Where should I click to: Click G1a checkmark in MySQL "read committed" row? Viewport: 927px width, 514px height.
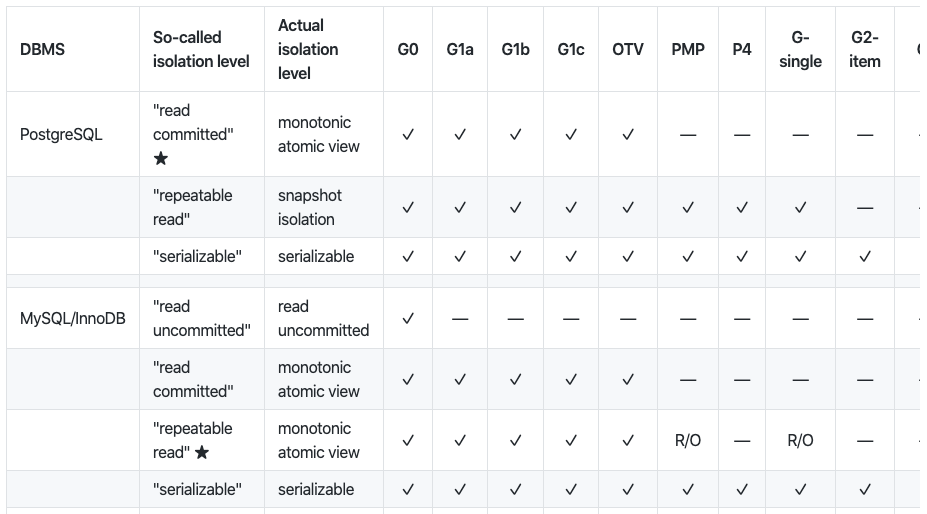460,380
